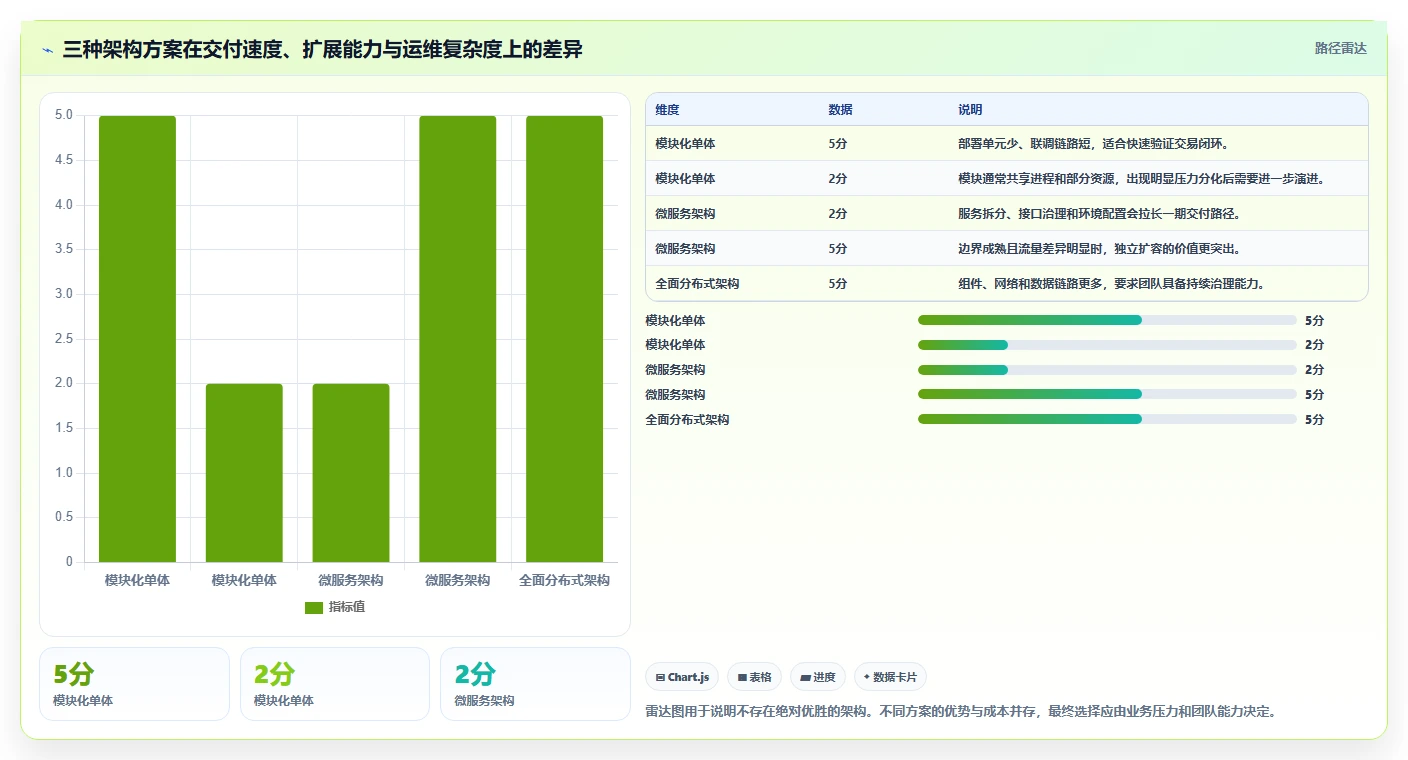Viewport: 1408px width, 760px height.
Task: Click the short 微服务架构 bar at 2.0
Action: pyautogui.click(x=351, y=473)
